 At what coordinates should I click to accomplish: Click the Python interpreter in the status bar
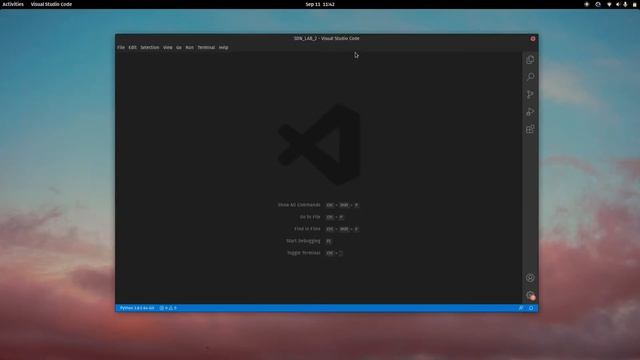click(137, 308)
